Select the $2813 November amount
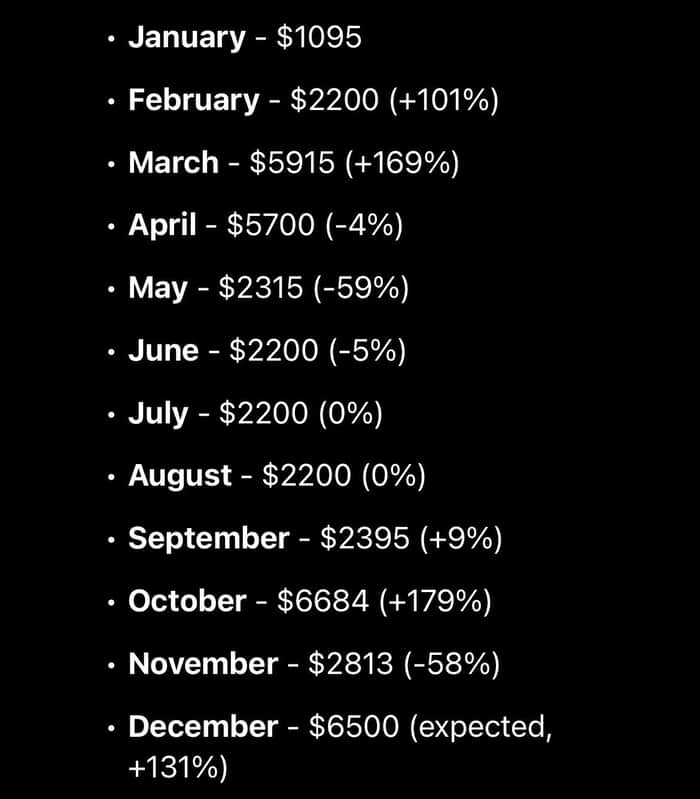Image resolution: width=700 pixels, height=799 pixels. pos(351,664)
